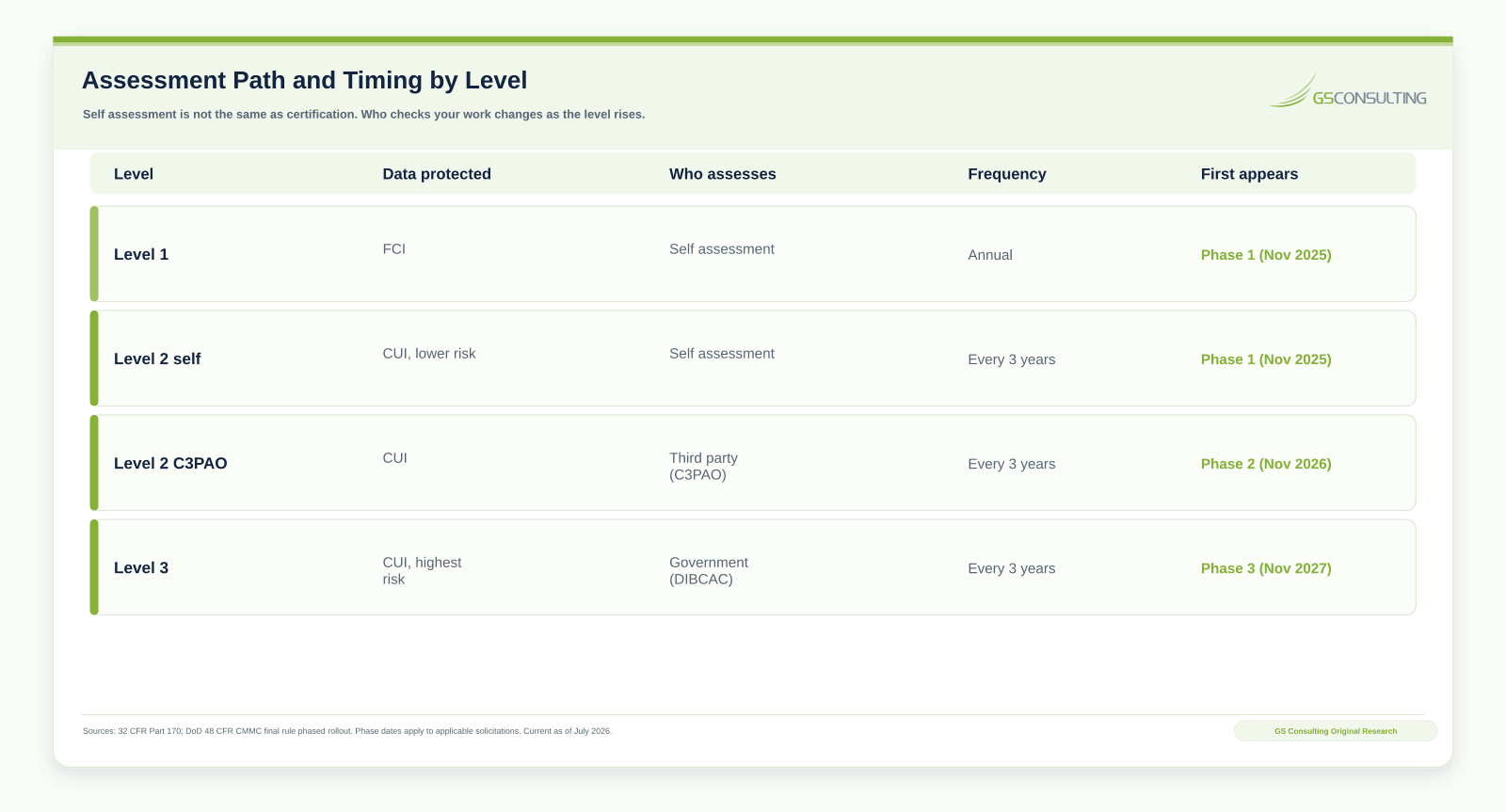Viewport: 1506px width, 812px height.
Task: Click Self assessment in Level 2 self row
Action: click(x=722, y=354)
